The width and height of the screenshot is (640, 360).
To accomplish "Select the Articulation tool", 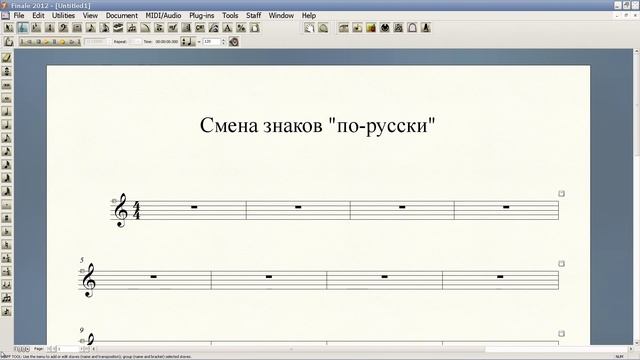I will click(x=159, y=28).
